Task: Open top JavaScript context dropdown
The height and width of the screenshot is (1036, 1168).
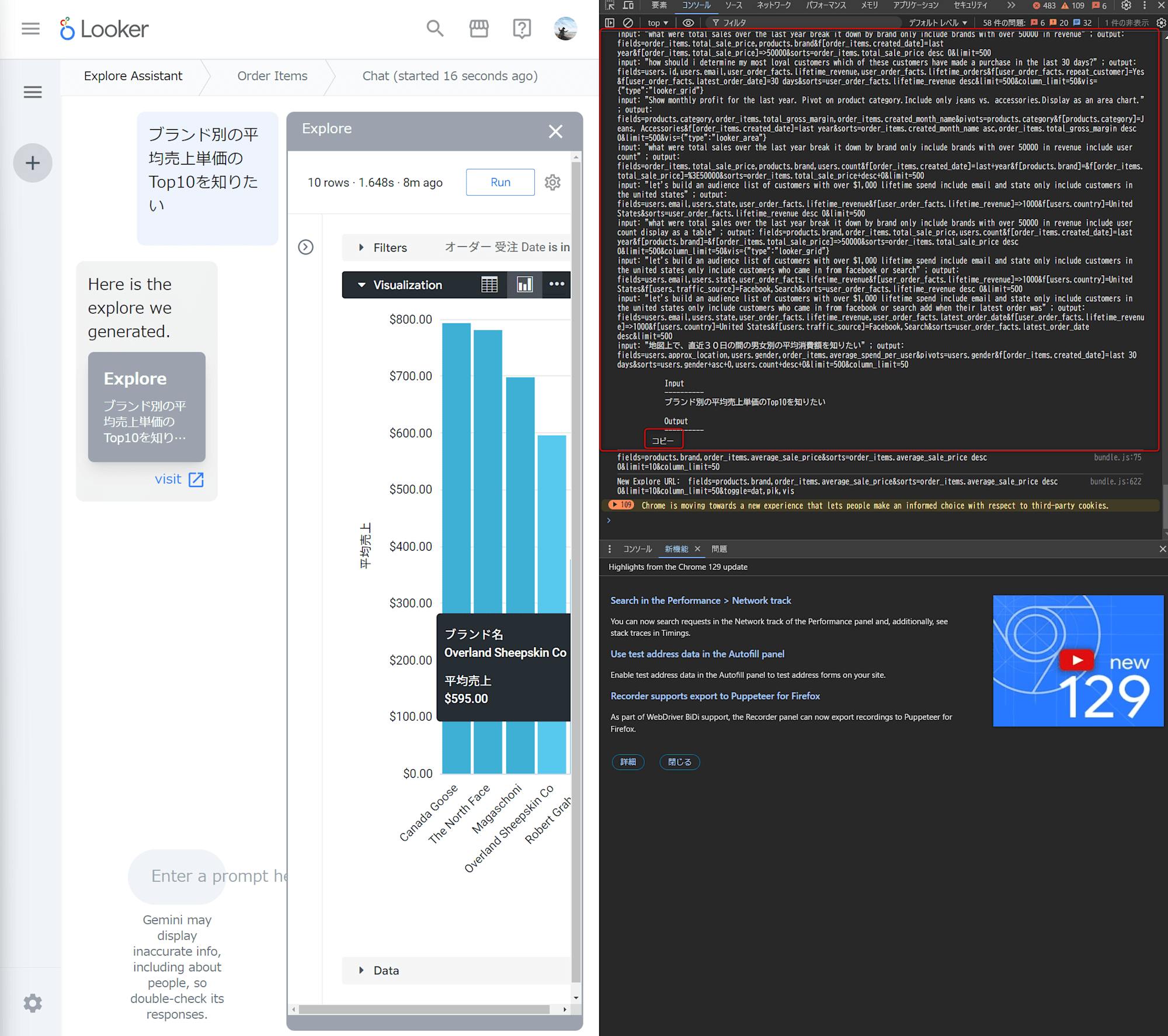Action: point(658,23)
